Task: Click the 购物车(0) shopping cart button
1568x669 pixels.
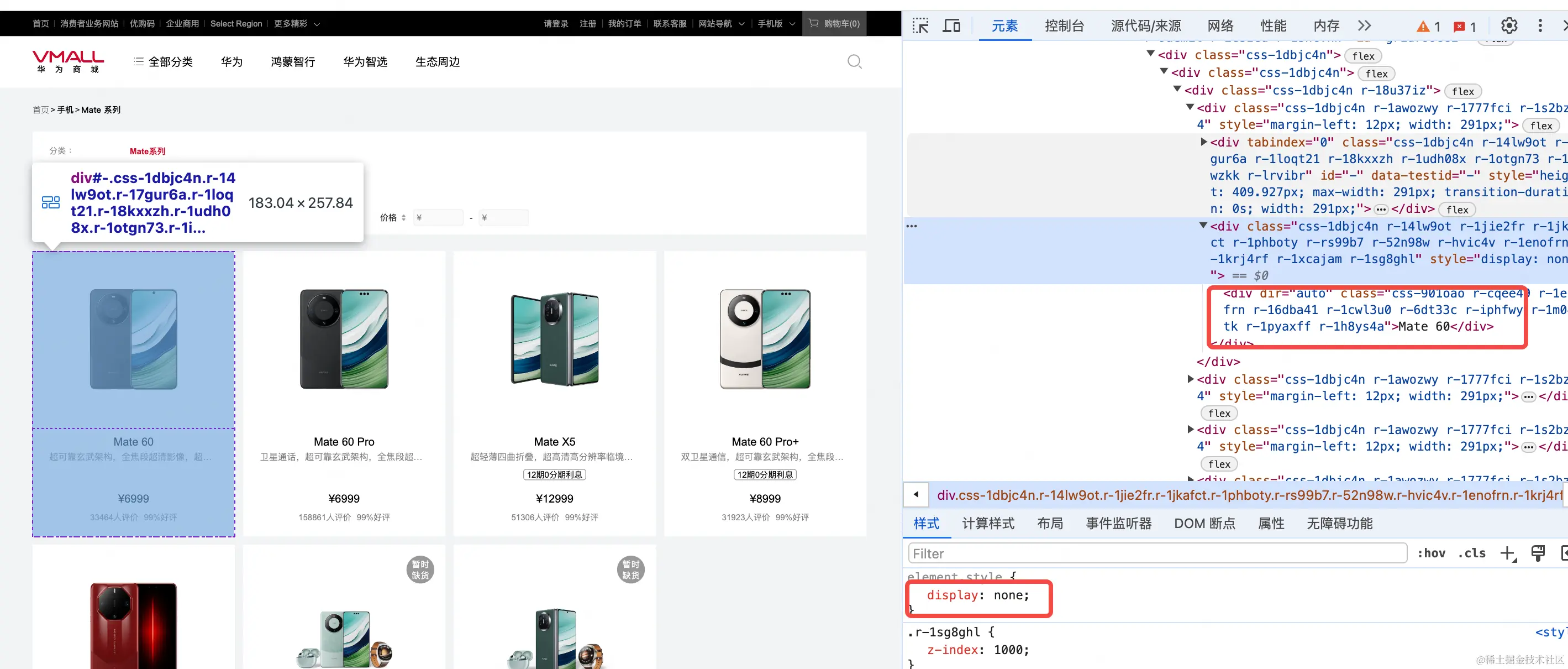Action: coord(834,24)
